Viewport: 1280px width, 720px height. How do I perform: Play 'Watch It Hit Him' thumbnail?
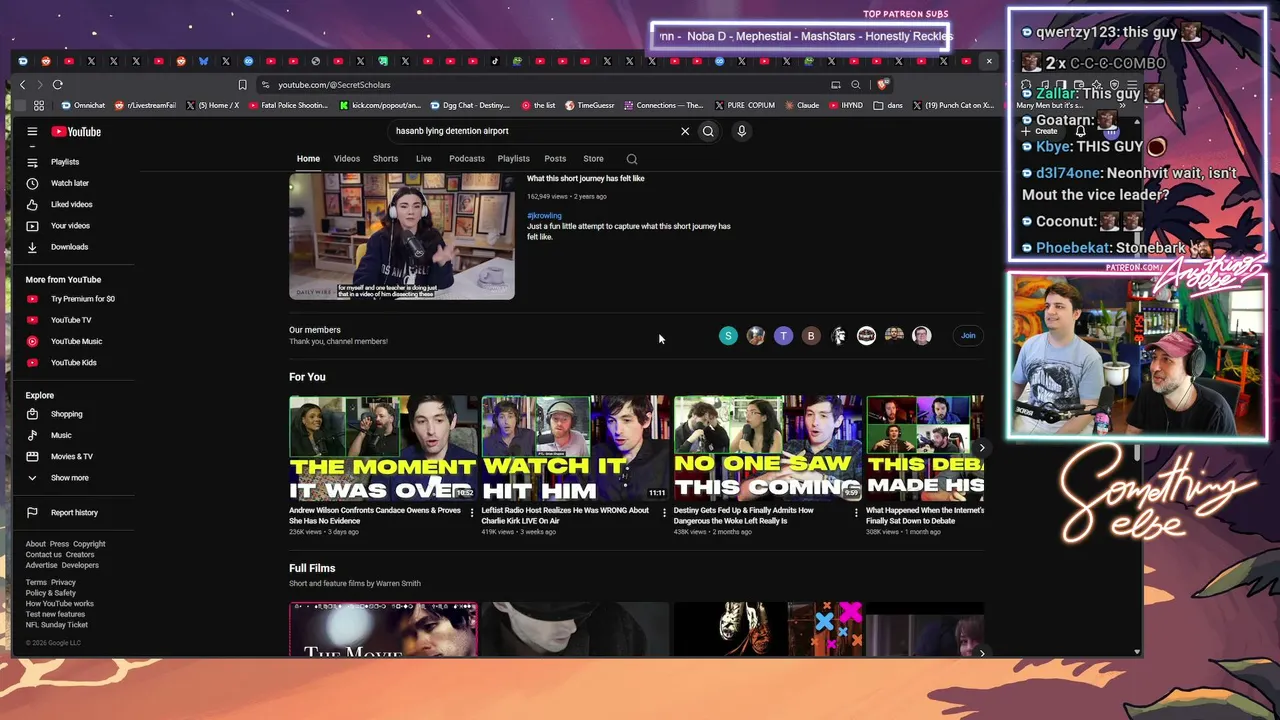click(x=575, y=448)
